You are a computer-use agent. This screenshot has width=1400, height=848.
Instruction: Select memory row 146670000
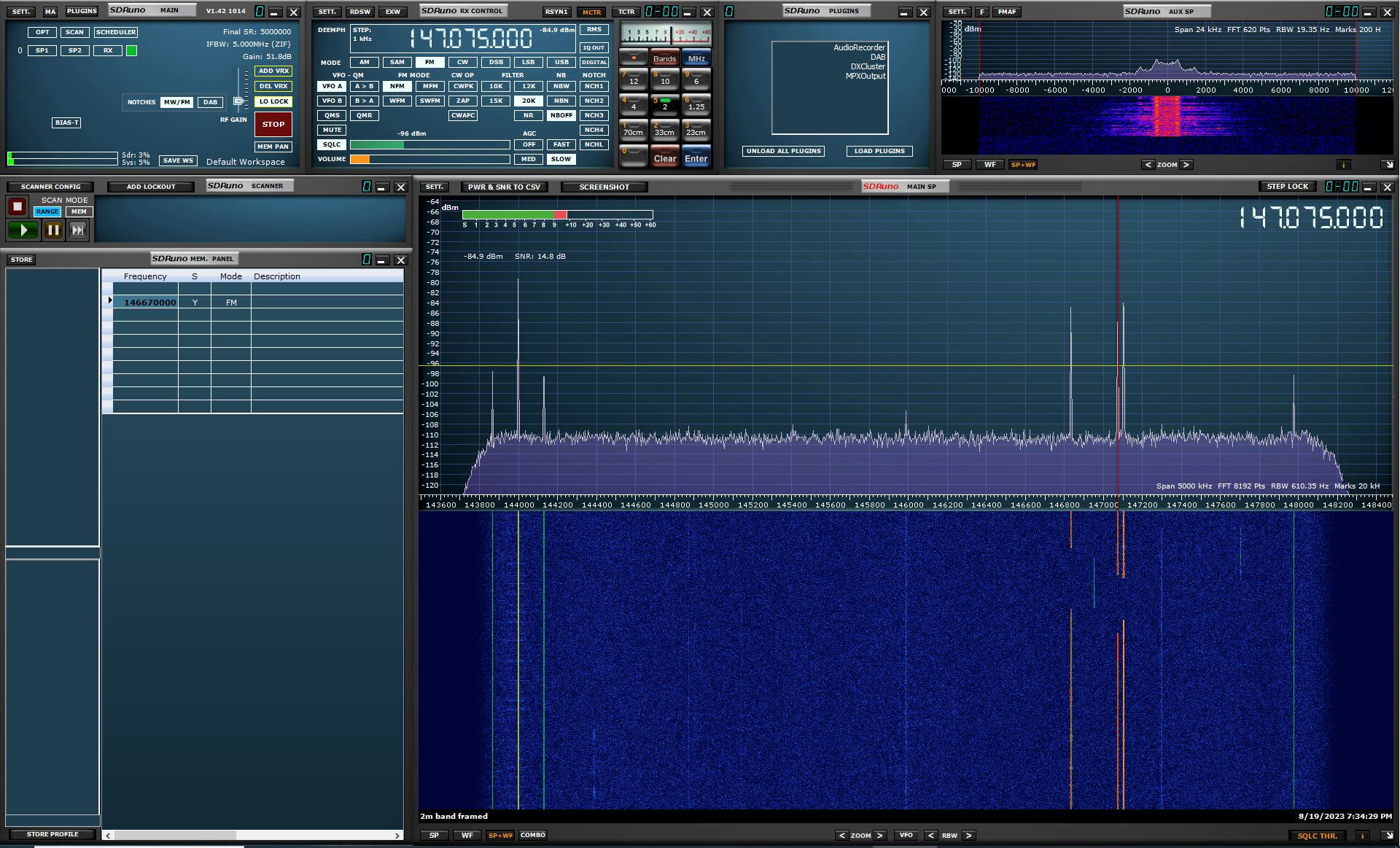[252, 303]
